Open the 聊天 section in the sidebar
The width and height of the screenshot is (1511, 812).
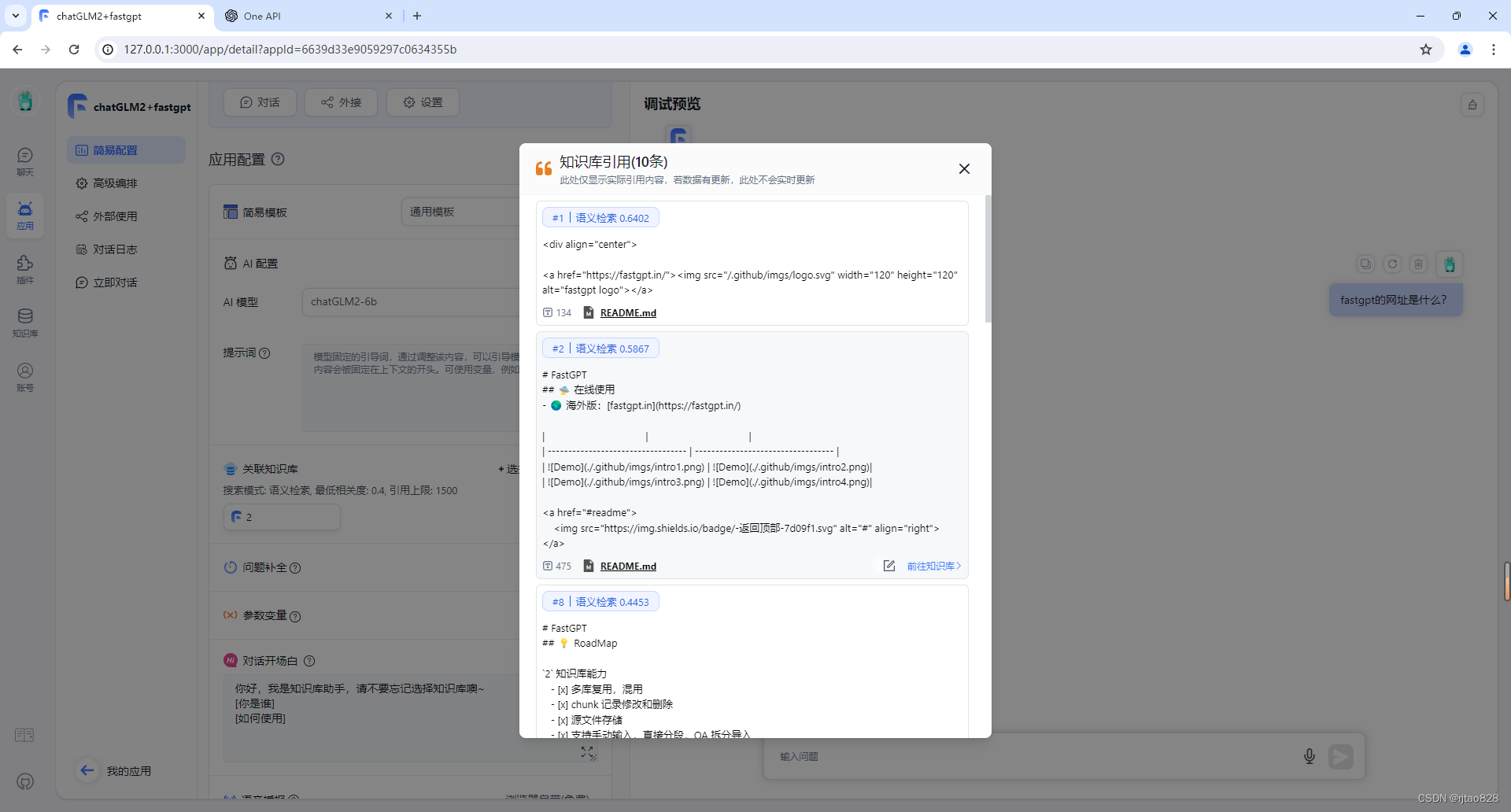coord(24,161)
